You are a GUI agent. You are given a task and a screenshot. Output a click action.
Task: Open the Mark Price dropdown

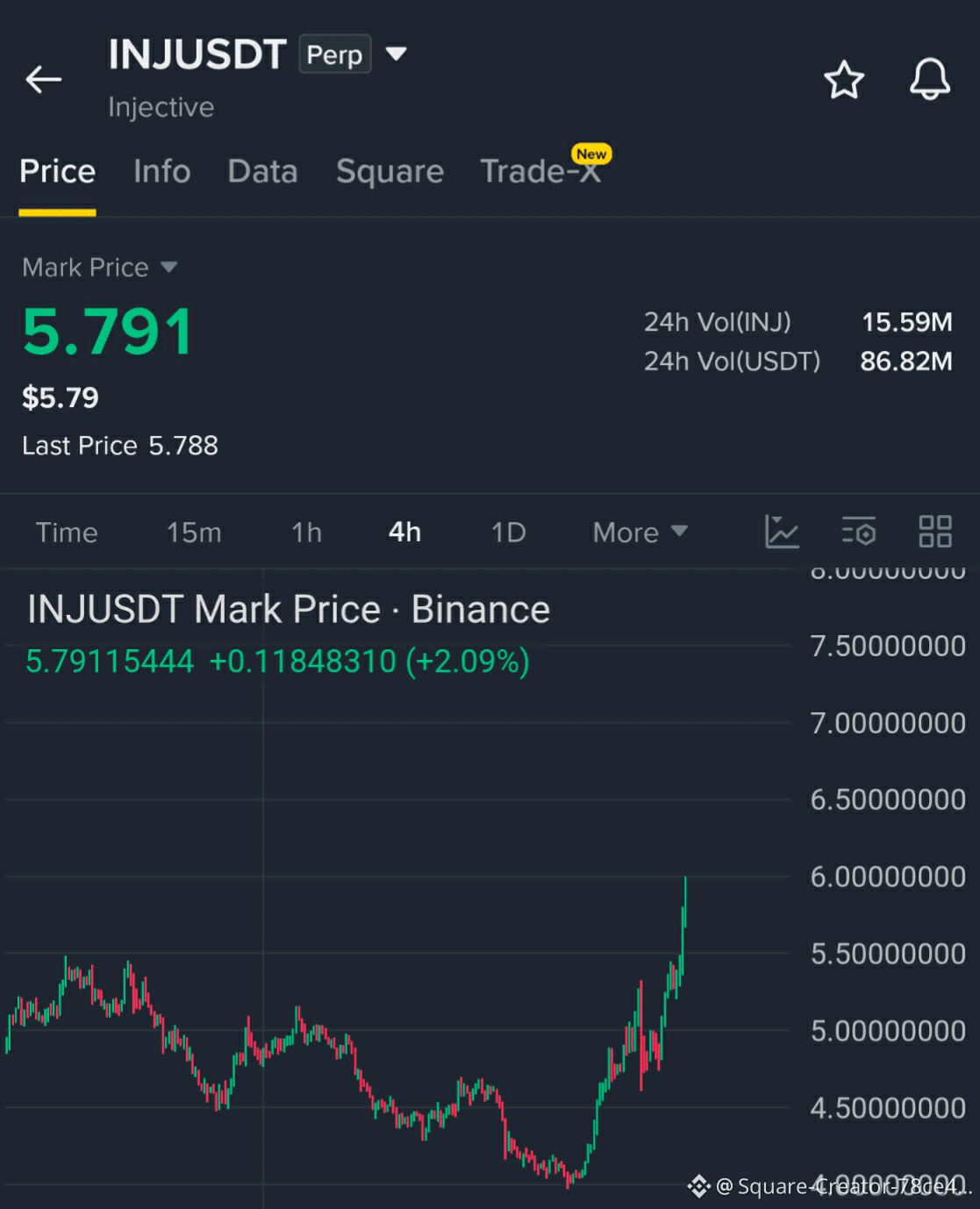pyautogui.click(x=99, y=267)
